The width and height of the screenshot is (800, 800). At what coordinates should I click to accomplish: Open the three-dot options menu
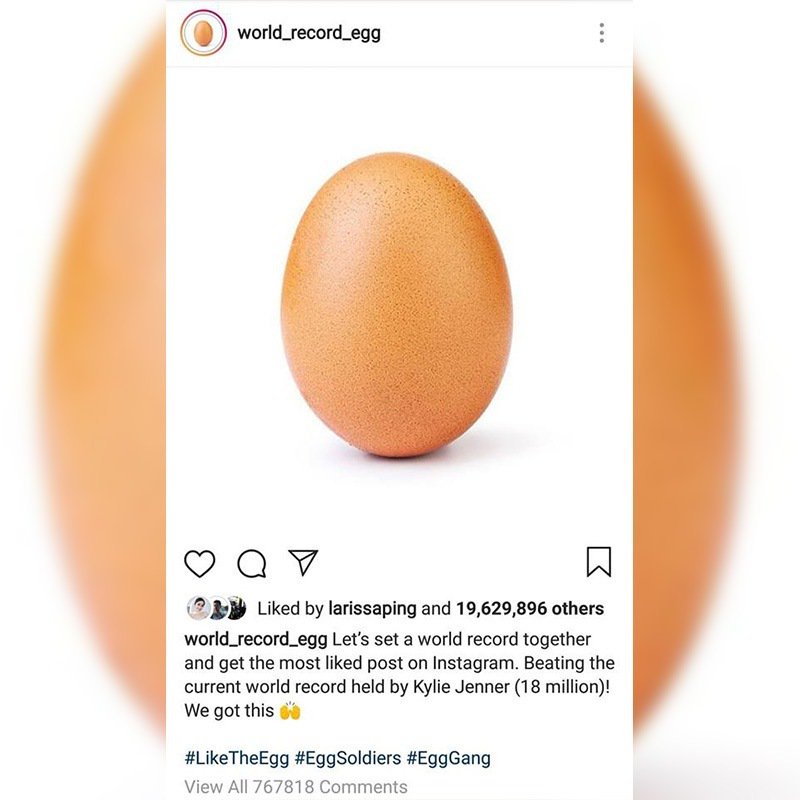point(602,33)
